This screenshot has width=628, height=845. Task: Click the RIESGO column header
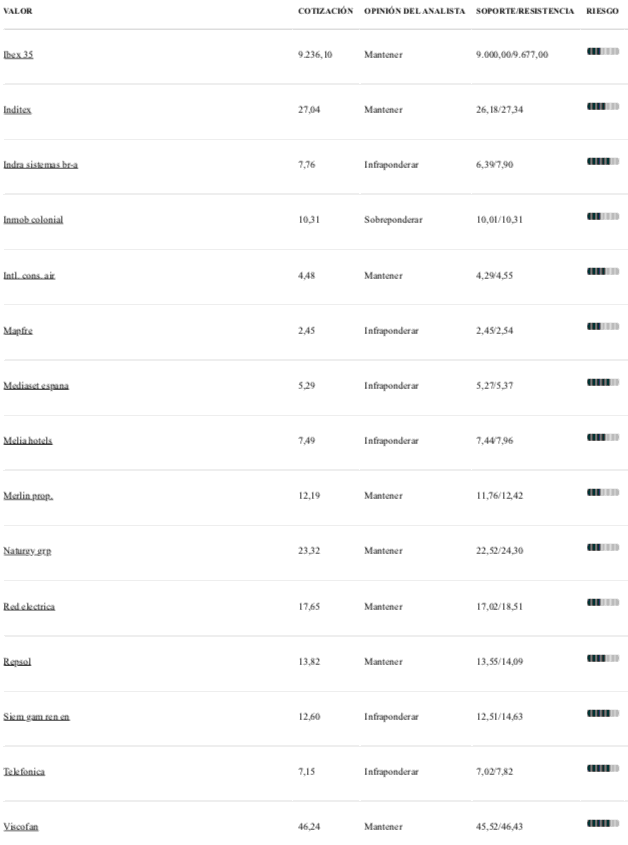[x=602, y=11]
